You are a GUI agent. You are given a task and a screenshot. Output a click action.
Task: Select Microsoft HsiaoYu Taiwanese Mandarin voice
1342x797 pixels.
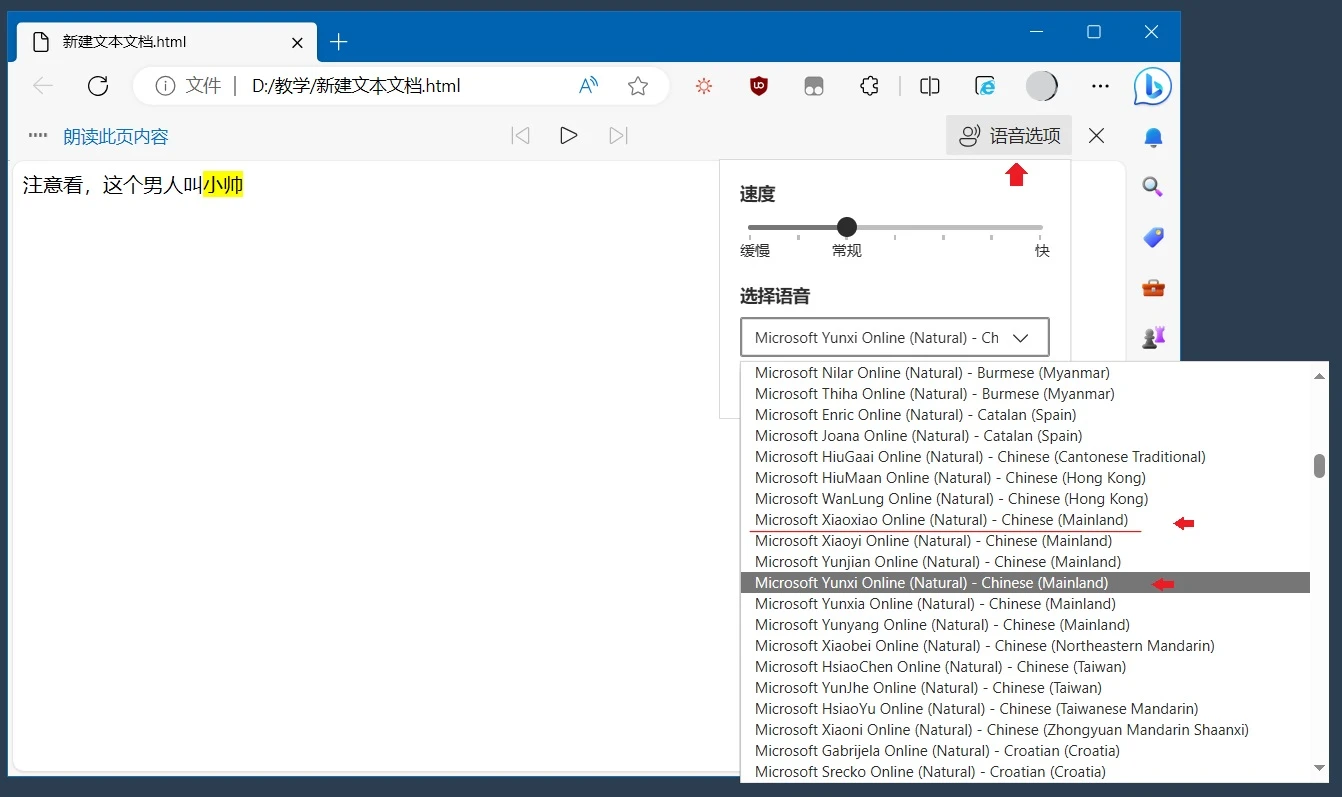pyautogui.click(x=1025, y=709)
